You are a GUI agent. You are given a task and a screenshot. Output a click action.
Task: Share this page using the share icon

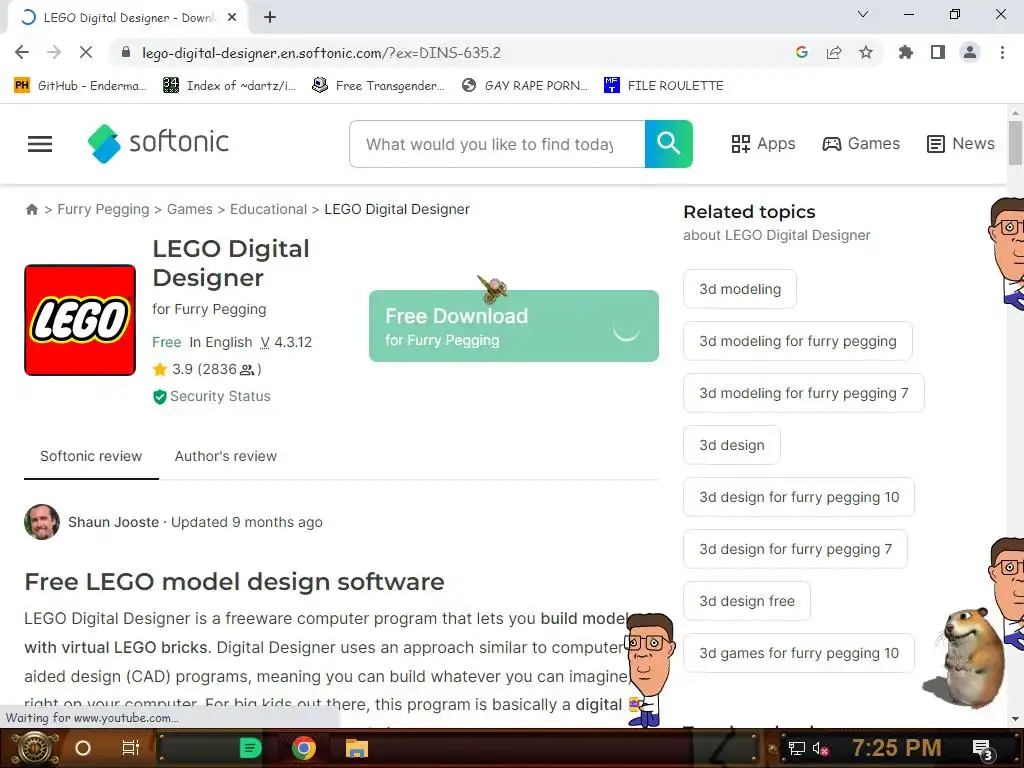pyautogui.click(x=834, y=52)
